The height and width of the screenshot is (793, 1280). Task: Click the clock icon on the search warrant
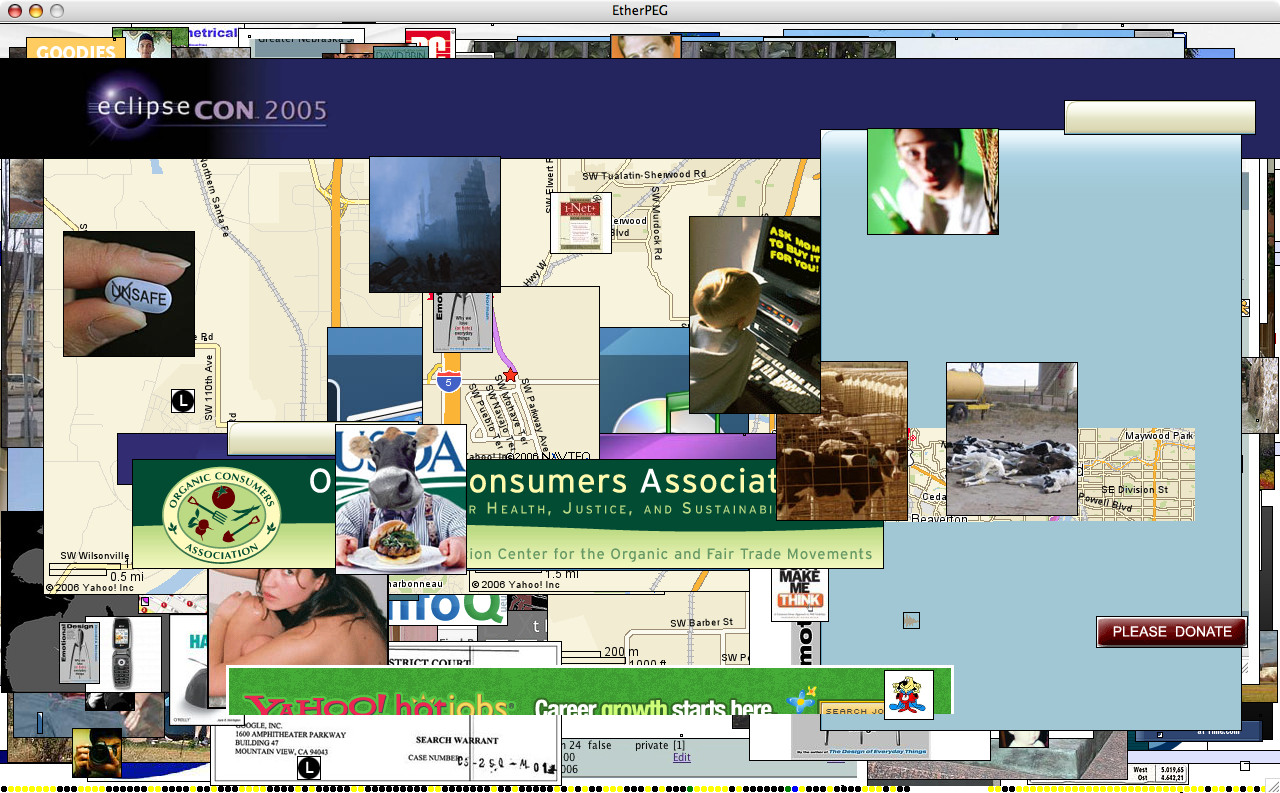(309, 768)
